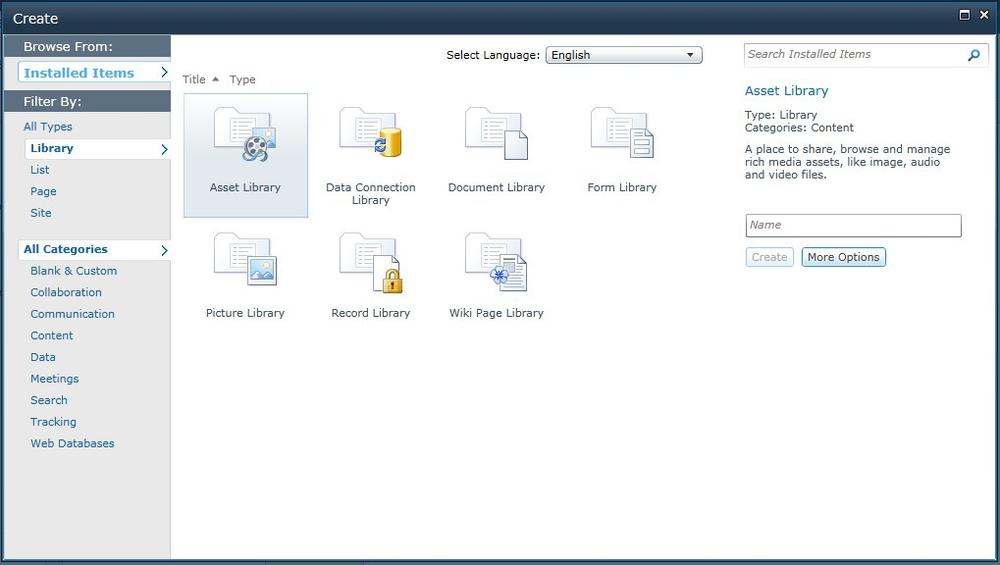
Task: Select the Asset Library icon
Action: [x=245, y=135]
